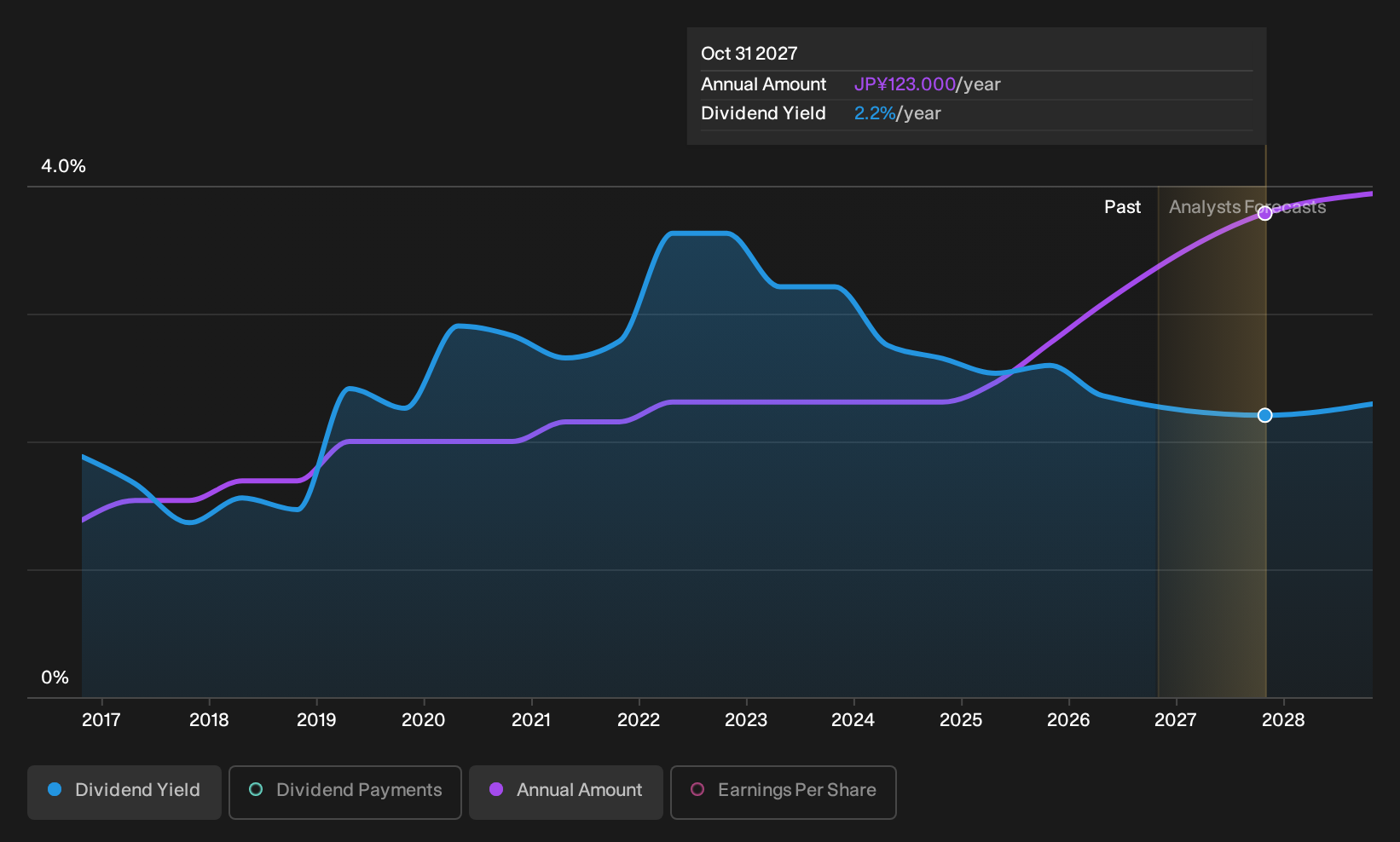Image resolution: width=1400 pixels, height=842 pixels.
Task: Click the blue Dividend Yield legend dot
Action: click(55, 789)
